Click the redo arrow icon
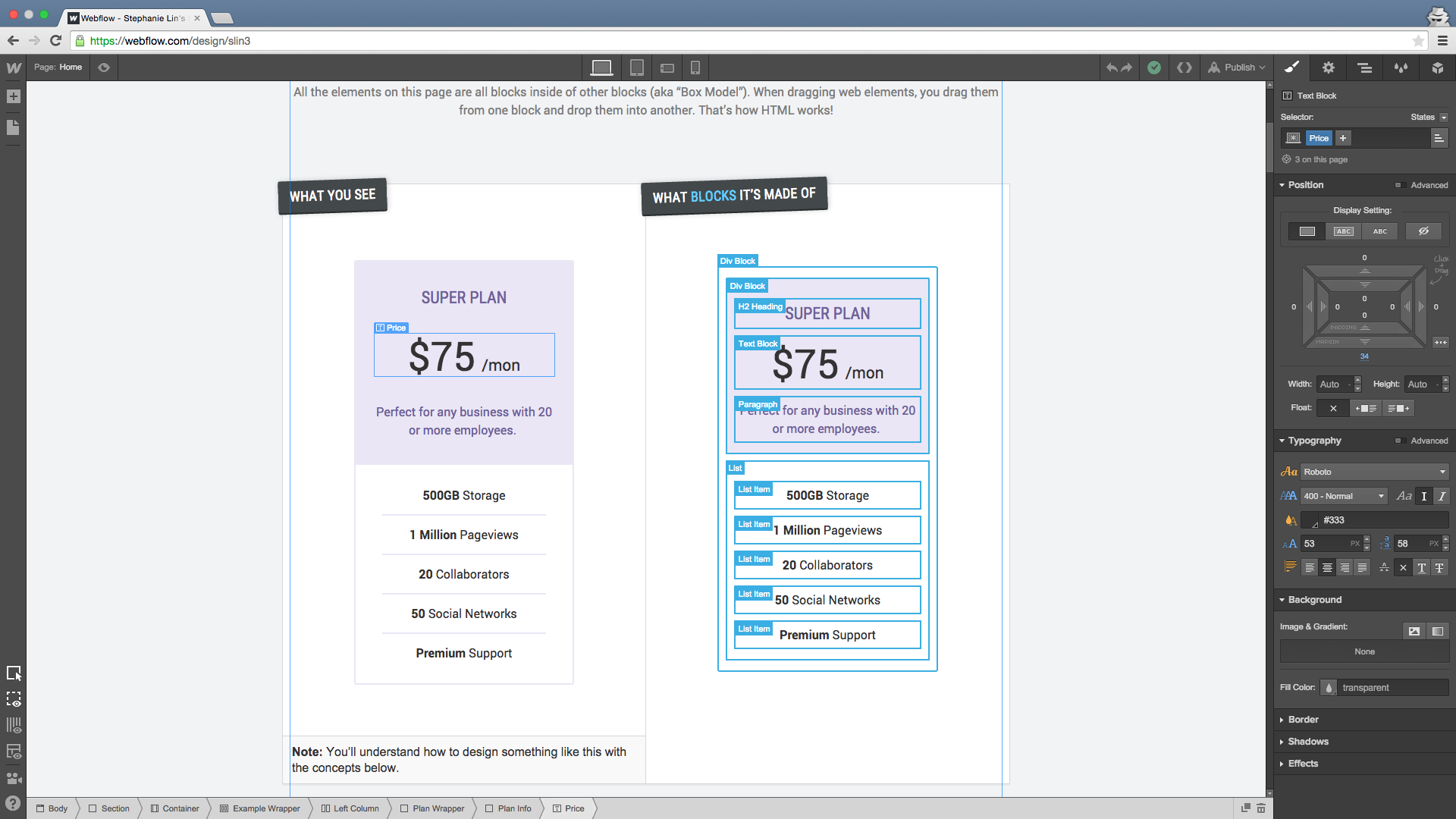Screen dimensions: 1456x819 (1127, 67)
